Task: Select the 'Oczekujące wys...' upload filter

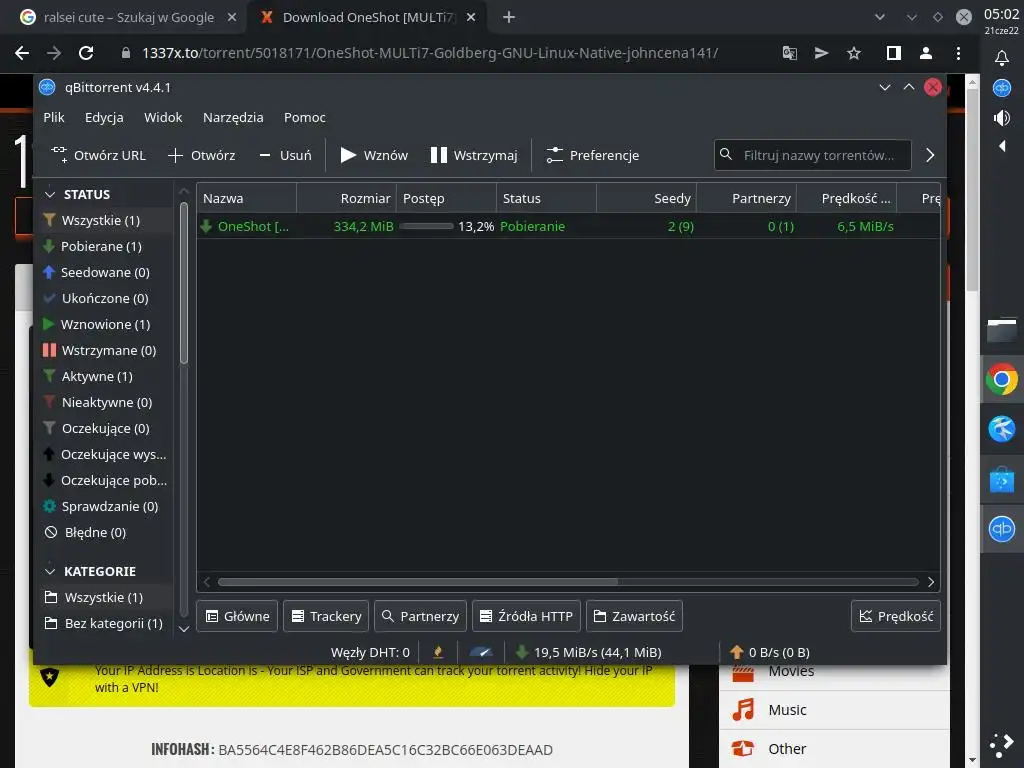Action: tap(104, 455)
